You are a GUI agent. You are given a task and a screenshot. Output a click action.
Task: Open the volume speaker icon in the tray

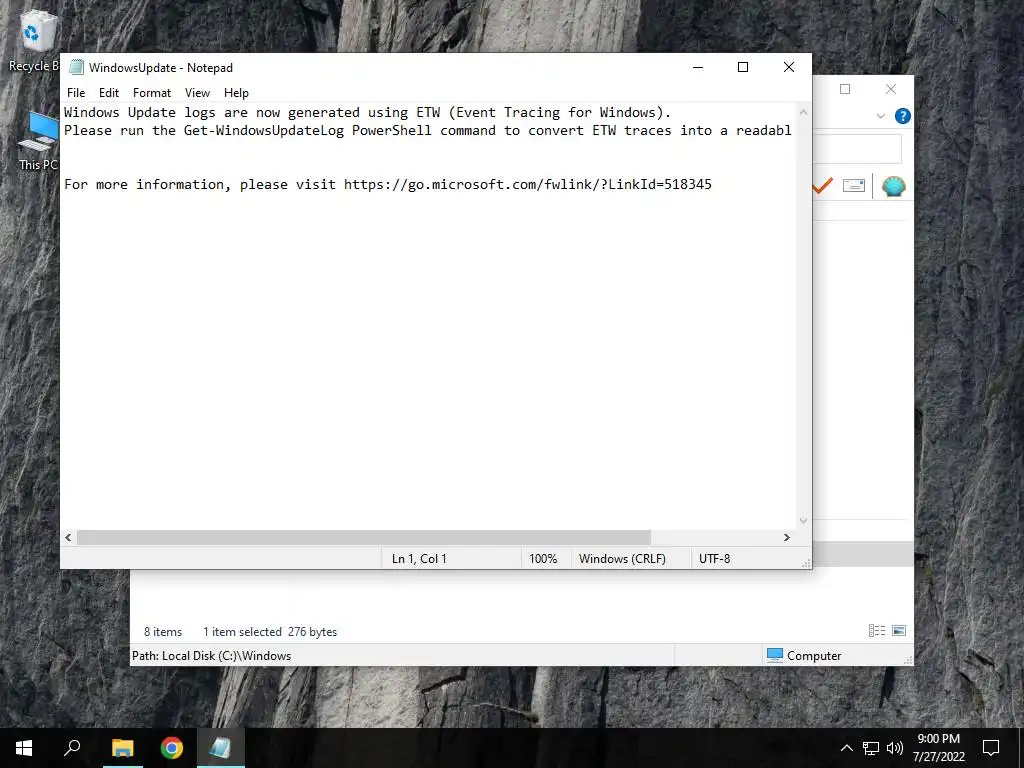[x=895, y=748]
